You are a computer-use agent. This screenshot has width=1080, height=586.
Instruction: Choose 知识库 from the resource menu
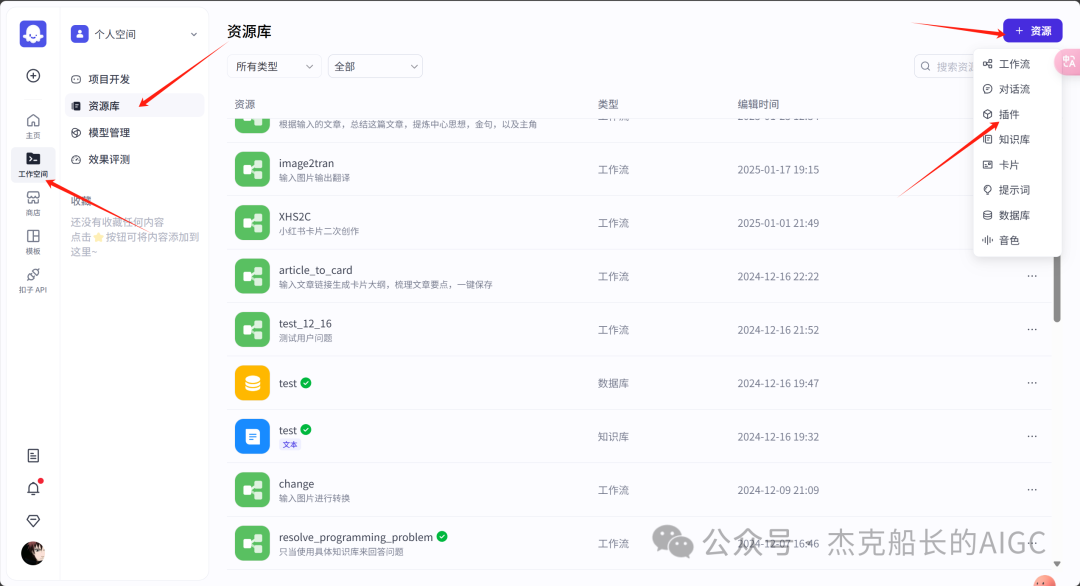[x=1017, y=139]
